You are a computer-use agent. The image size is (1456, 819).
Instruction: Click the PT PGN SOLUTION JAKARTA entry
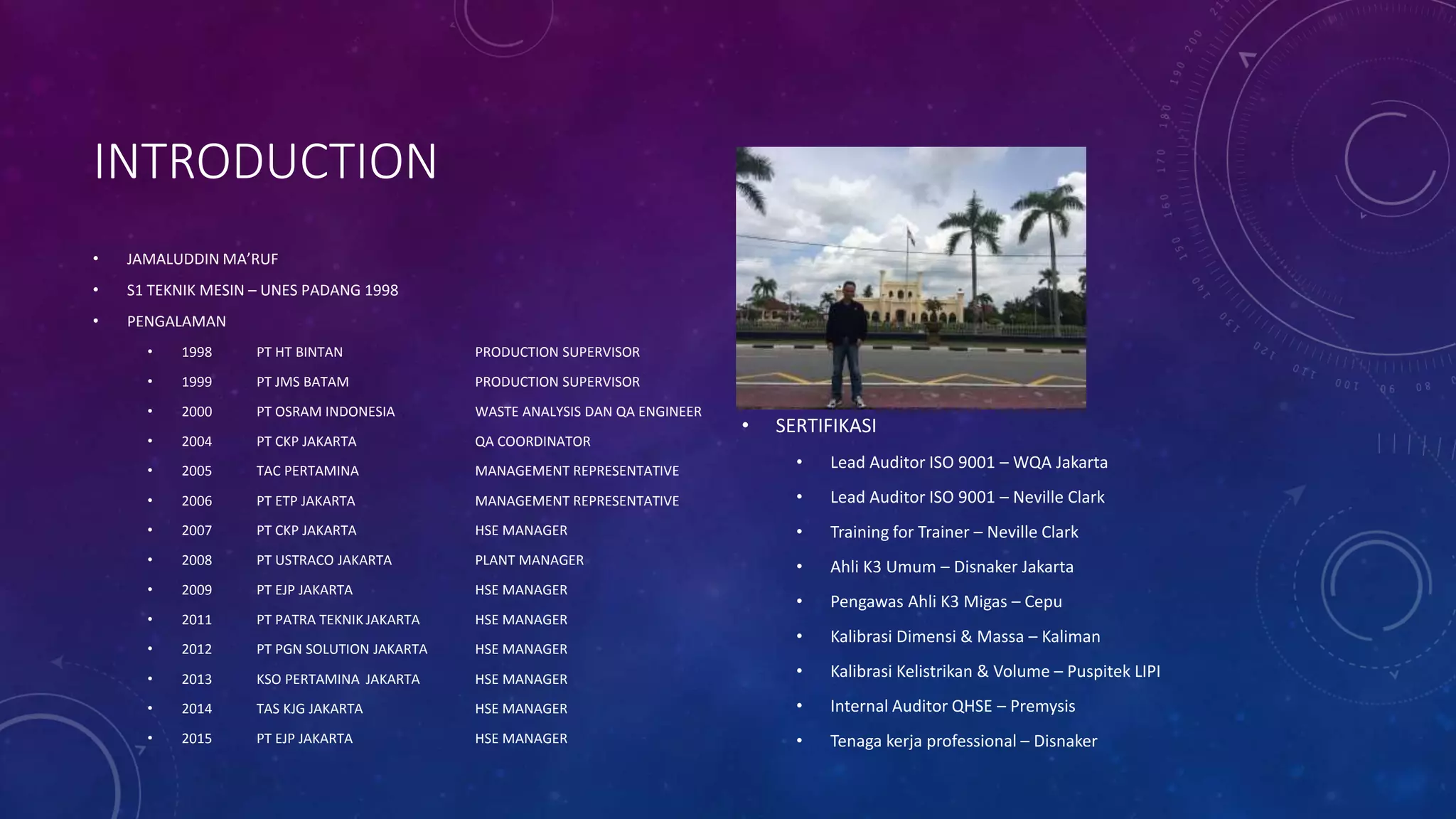341,650
